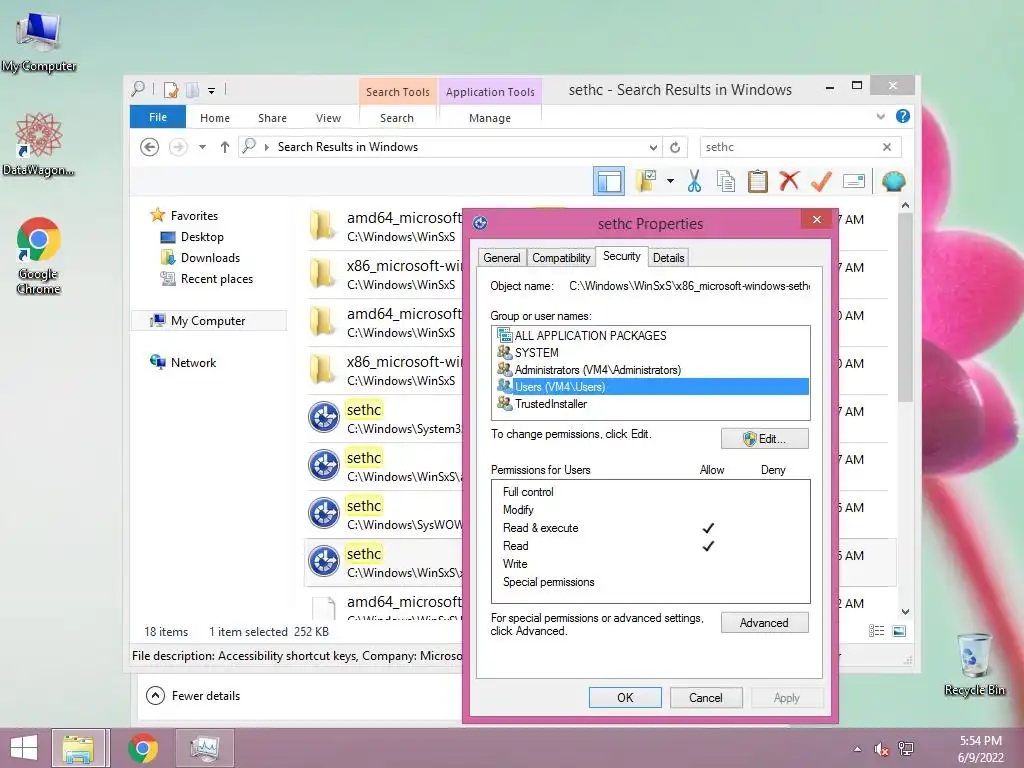Image resolution: width=1024 pixels, height=768 pixels.
Task: Open the File menu tab
Action: coord(158,117)
